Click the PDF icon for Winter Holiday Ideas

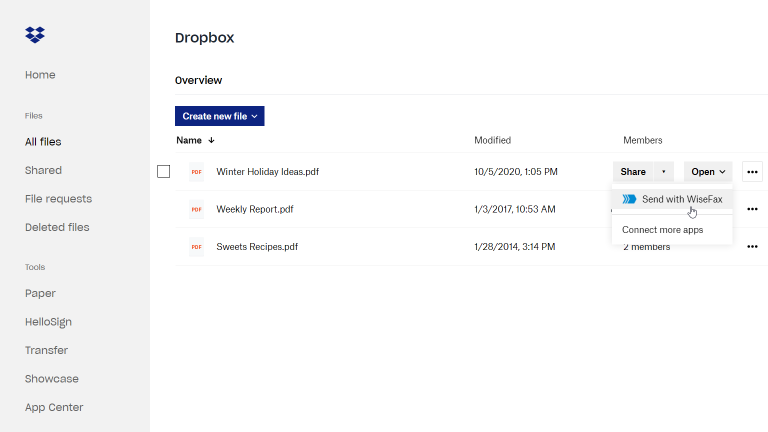(197, 172)
